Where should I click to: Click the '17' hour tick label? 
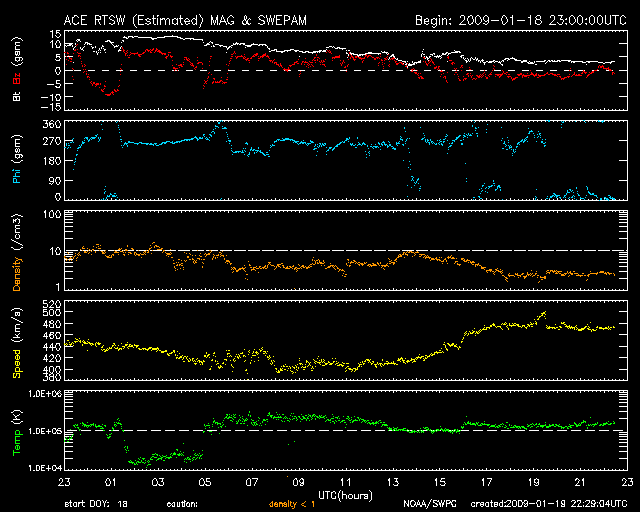(487, 482)
